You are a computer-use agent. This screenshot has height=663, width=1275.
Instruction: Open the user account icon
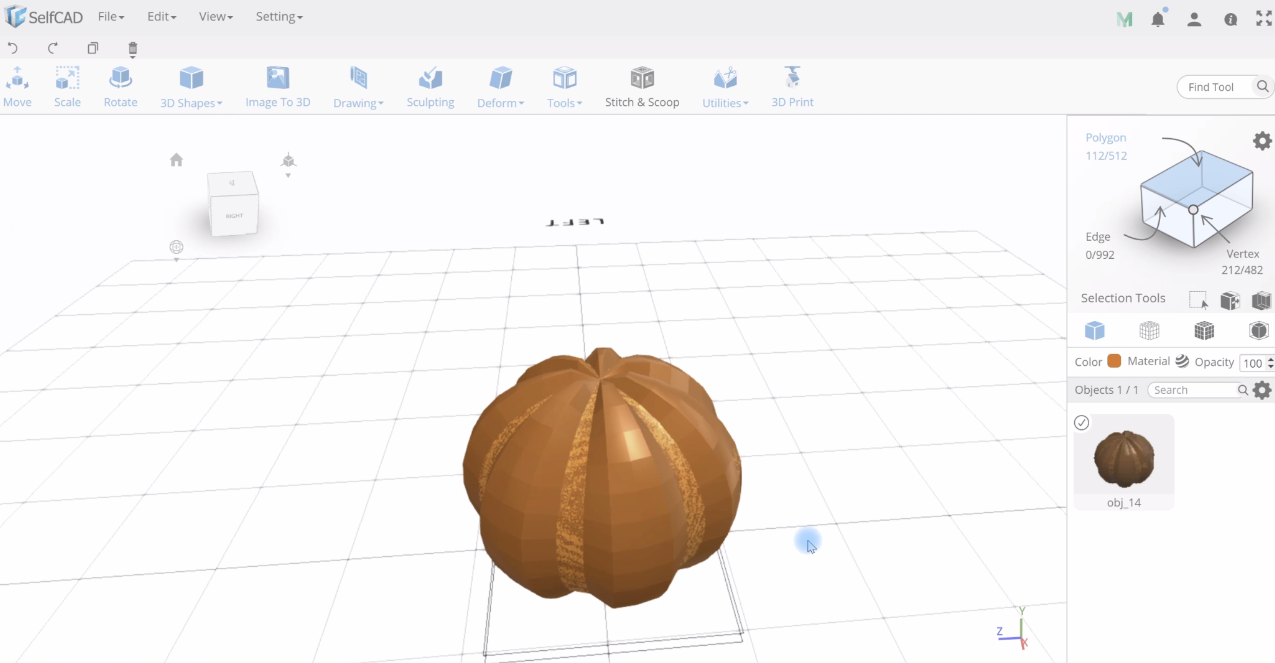(x=1194, y=19)
